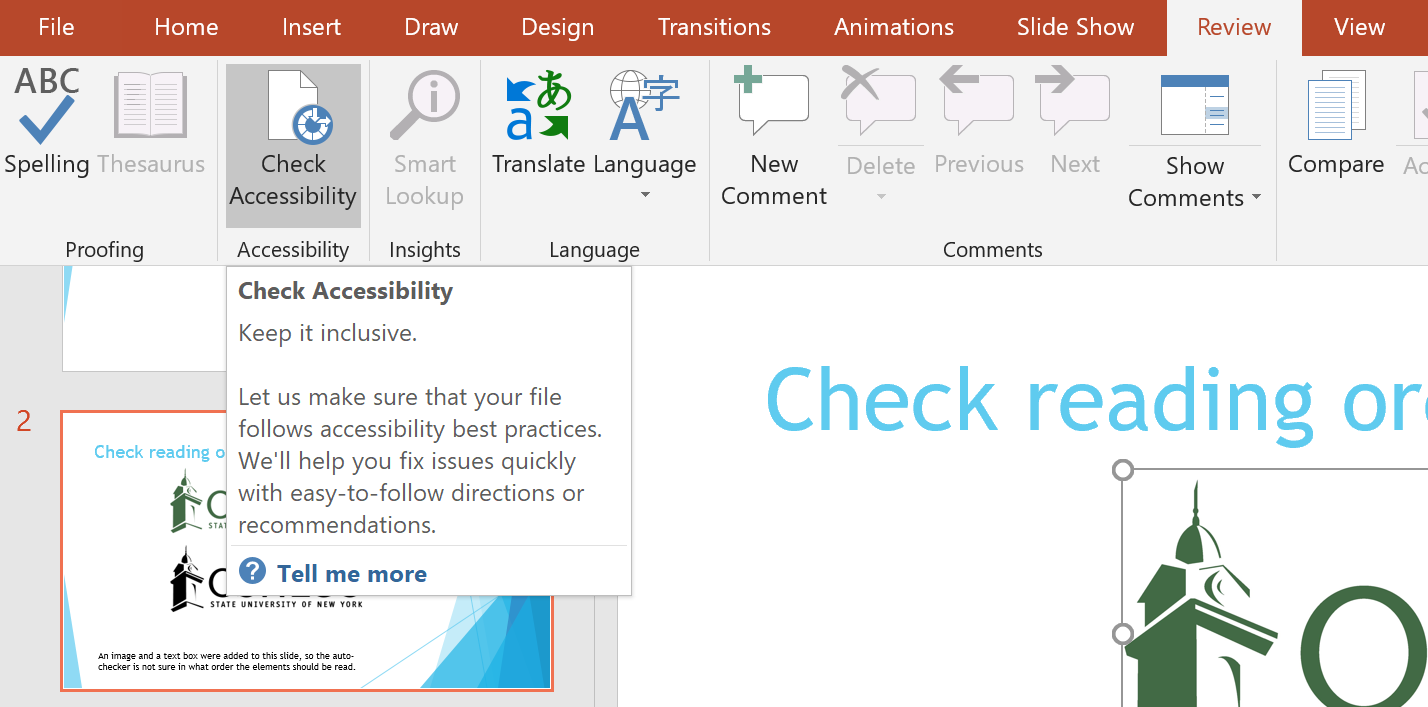Click the Proofing group label
1428x707 pixels.
(x=105, y=250)
